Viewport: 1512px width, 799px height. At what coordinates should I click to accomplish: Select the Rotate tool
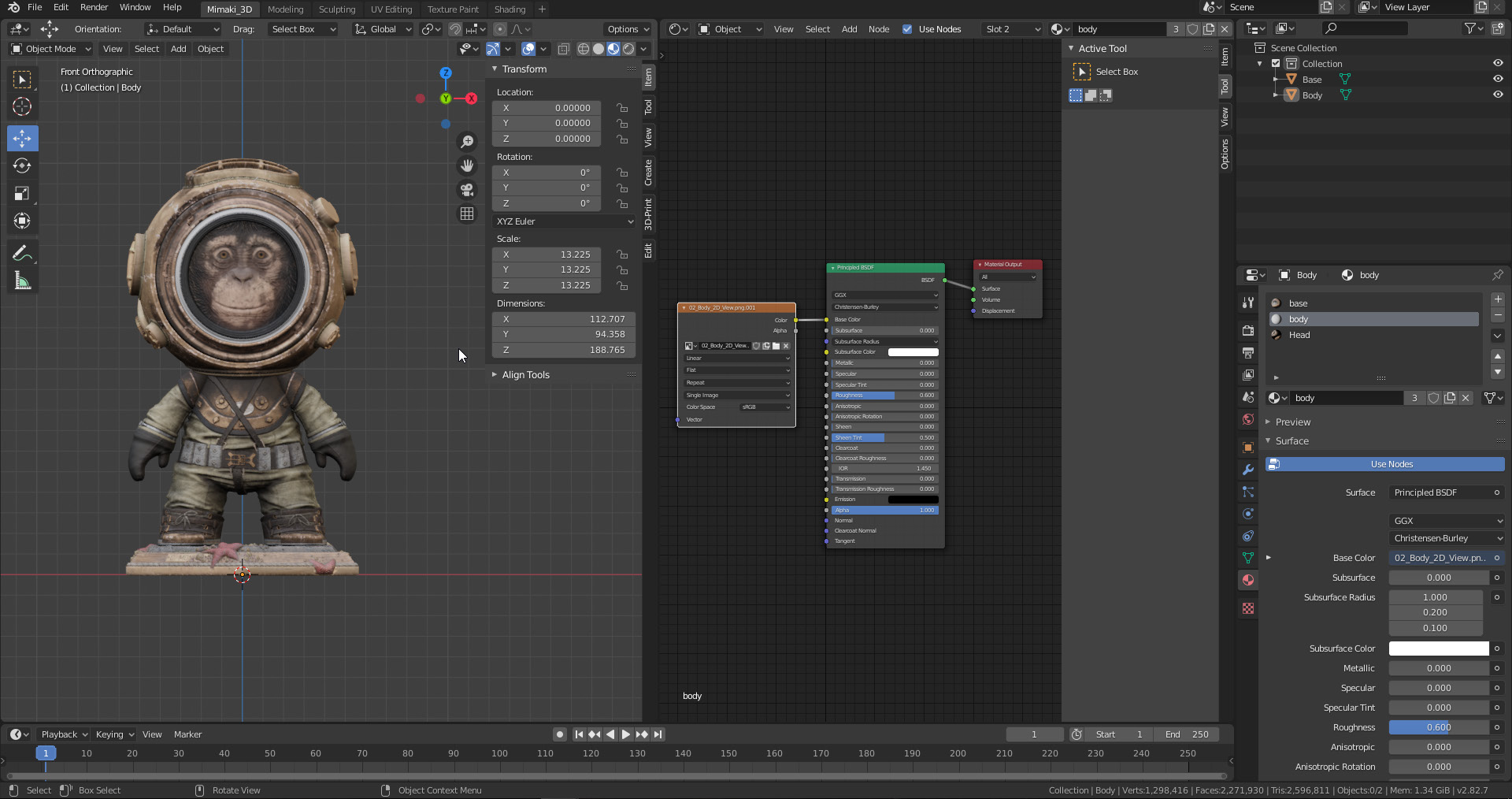click(22, 166)
